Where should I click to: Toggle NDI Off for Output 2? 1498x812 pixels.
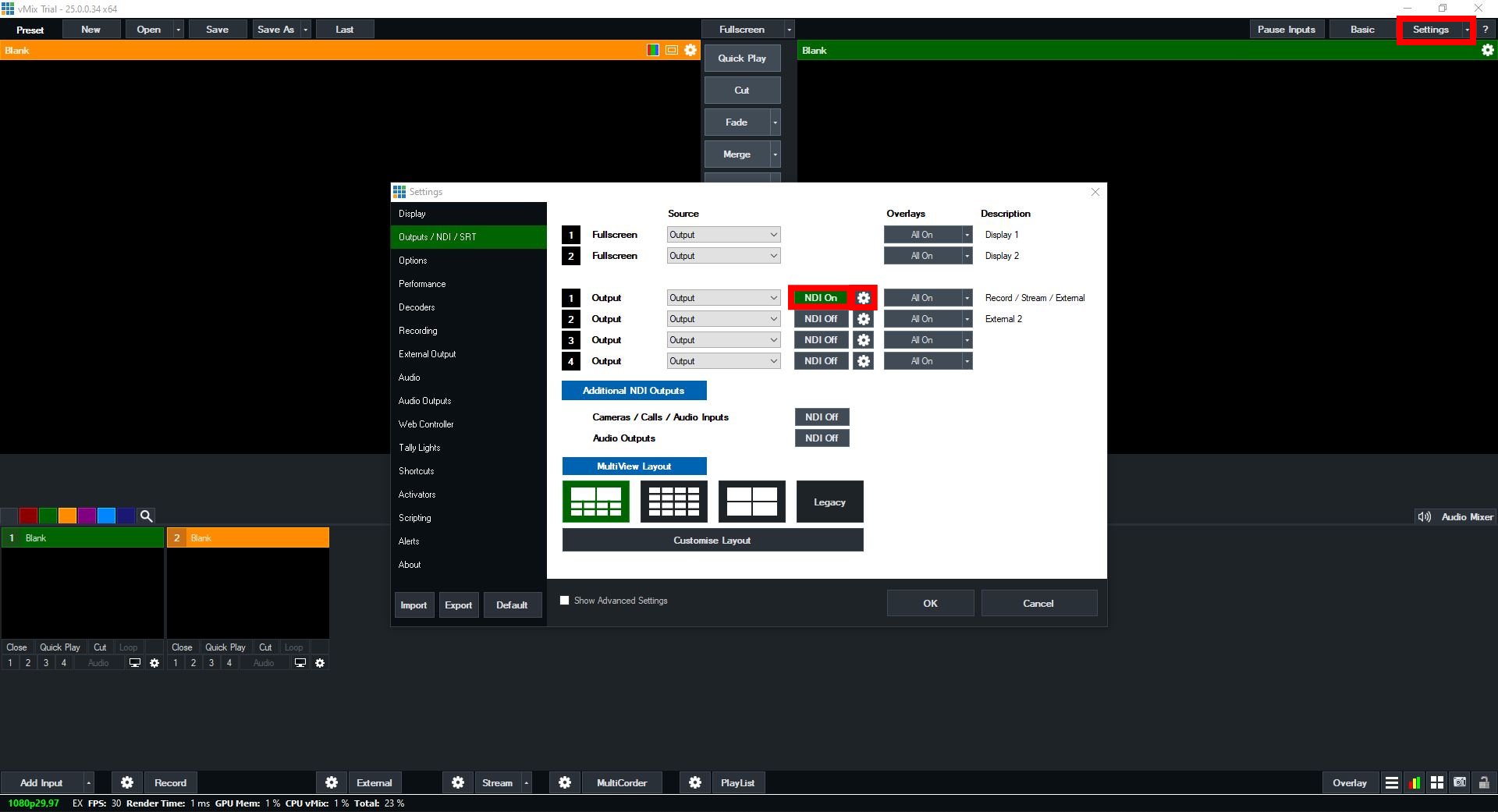pos(821,319)
